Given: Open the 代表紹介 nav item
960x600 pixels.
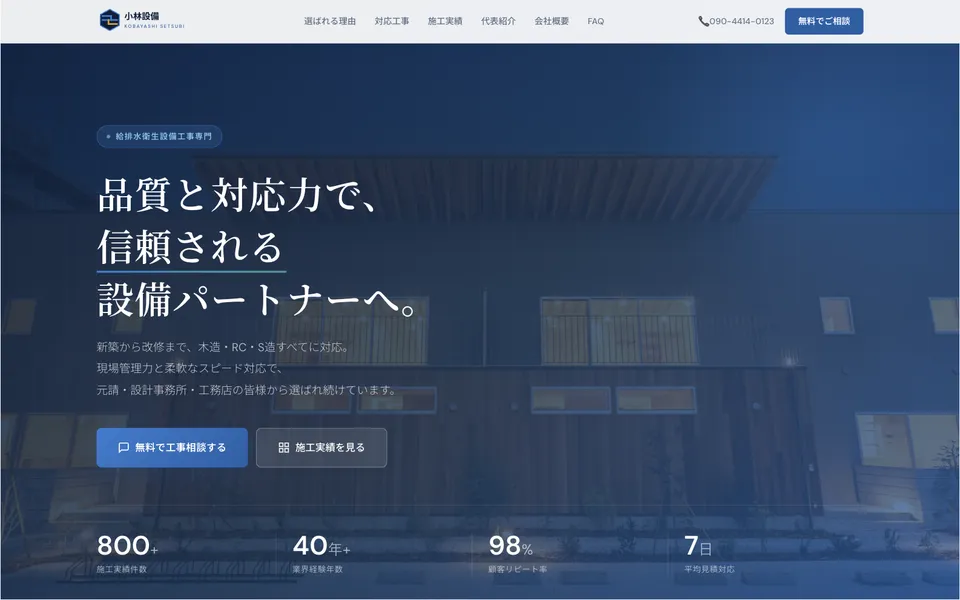Looking at the screenshot, I should pyautogui.click(x=498, y=21).
